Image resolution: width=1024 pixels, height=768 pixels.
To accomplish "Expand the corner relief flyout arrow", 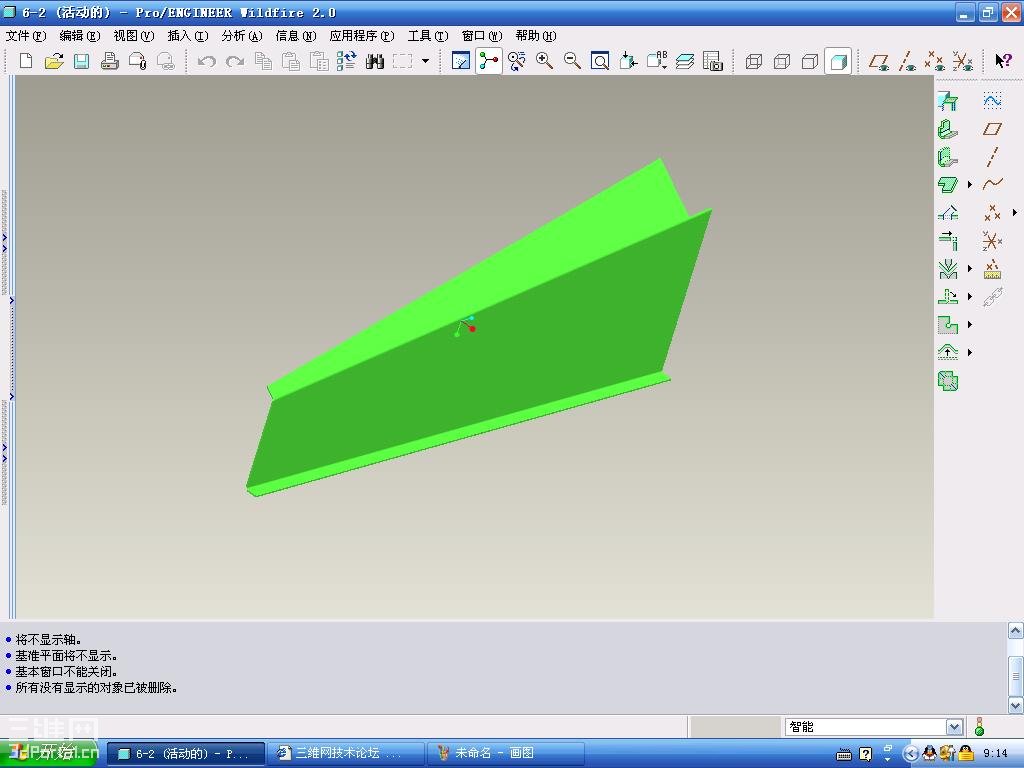I will (x=970, y=325).
